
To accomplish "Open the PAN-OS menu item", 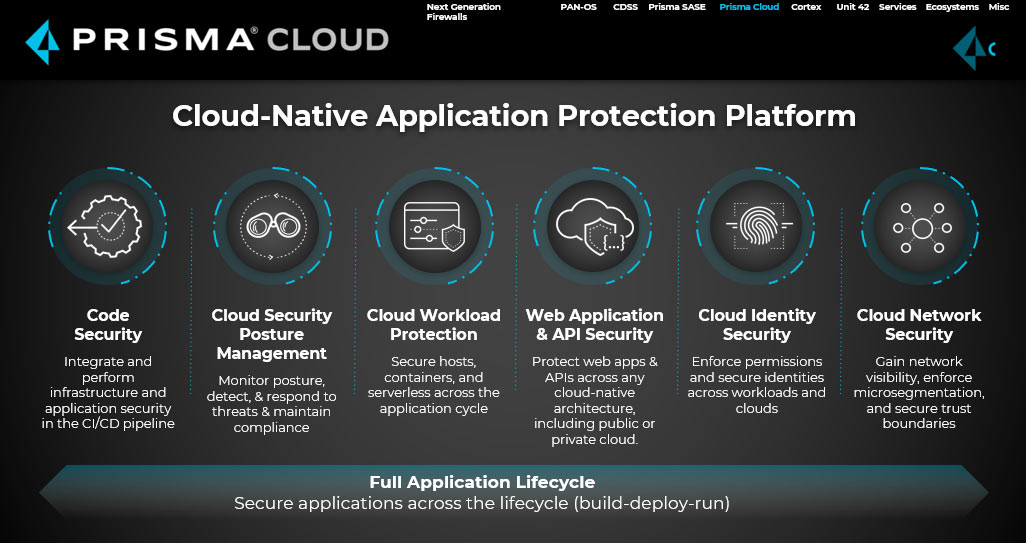I will pos(578,7).
